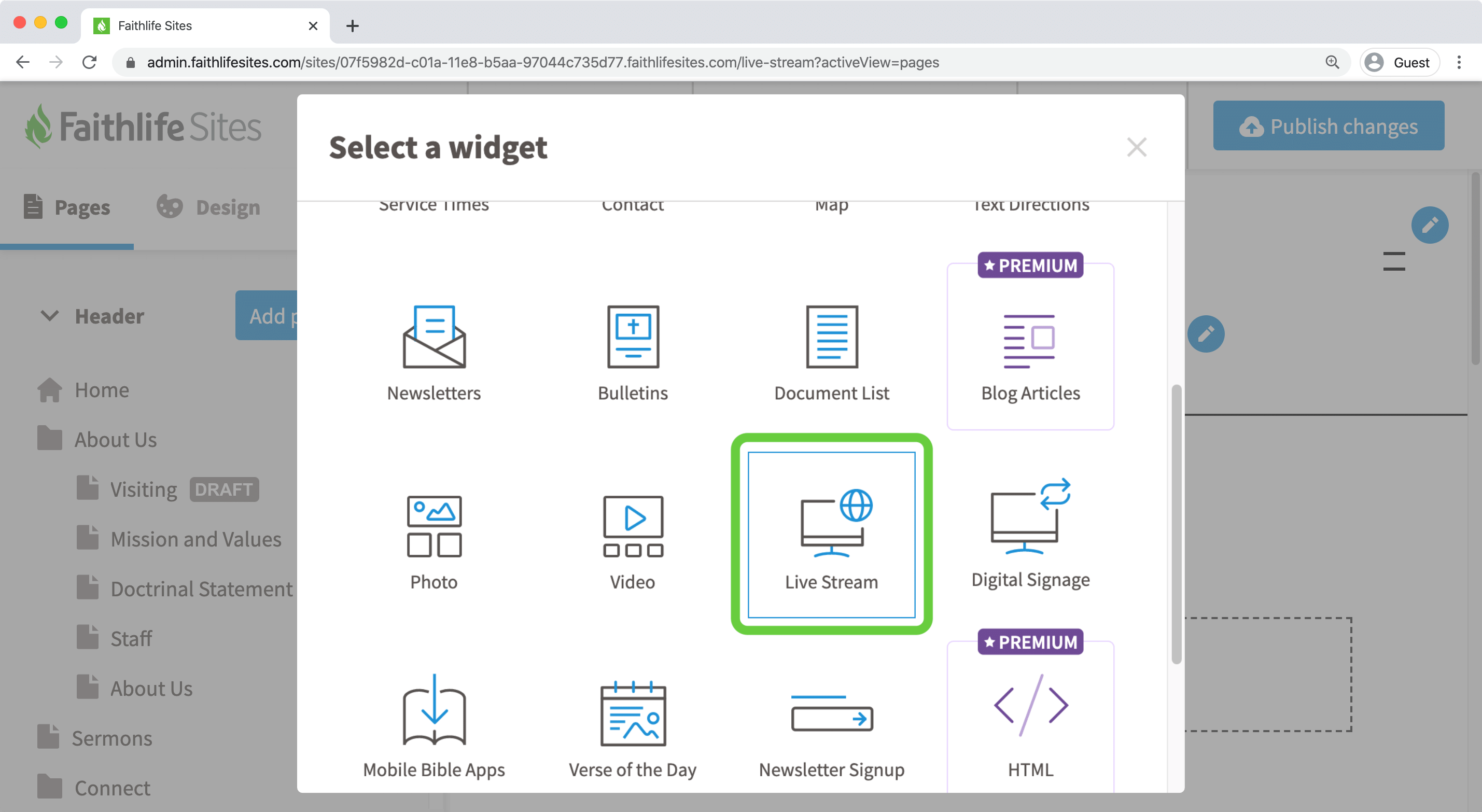Viewport: 1482px width, 812px height.
Task: Pick the Digital Signage widget
Action: tap(1030, 535)
